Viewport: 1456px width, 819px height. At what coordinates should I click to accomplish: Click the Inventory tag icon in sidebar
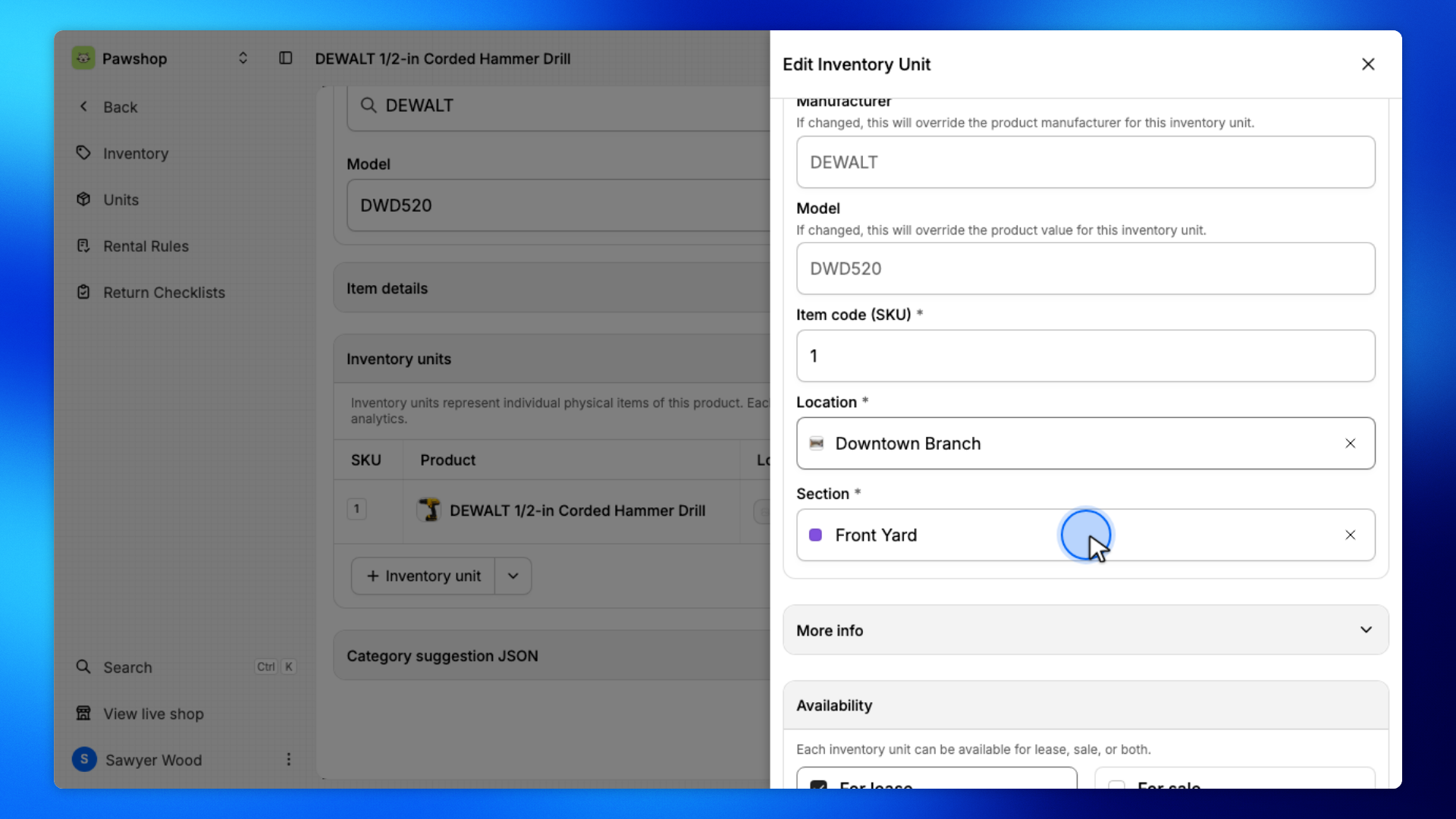tap(83, 153)
